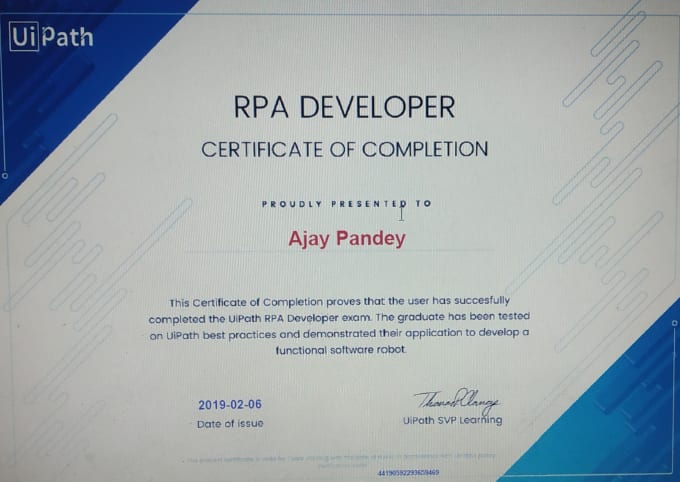This screenshot has height=482, width=680.
Task: Click the certificate ID number at bottom
Action: tap(409, 472)
